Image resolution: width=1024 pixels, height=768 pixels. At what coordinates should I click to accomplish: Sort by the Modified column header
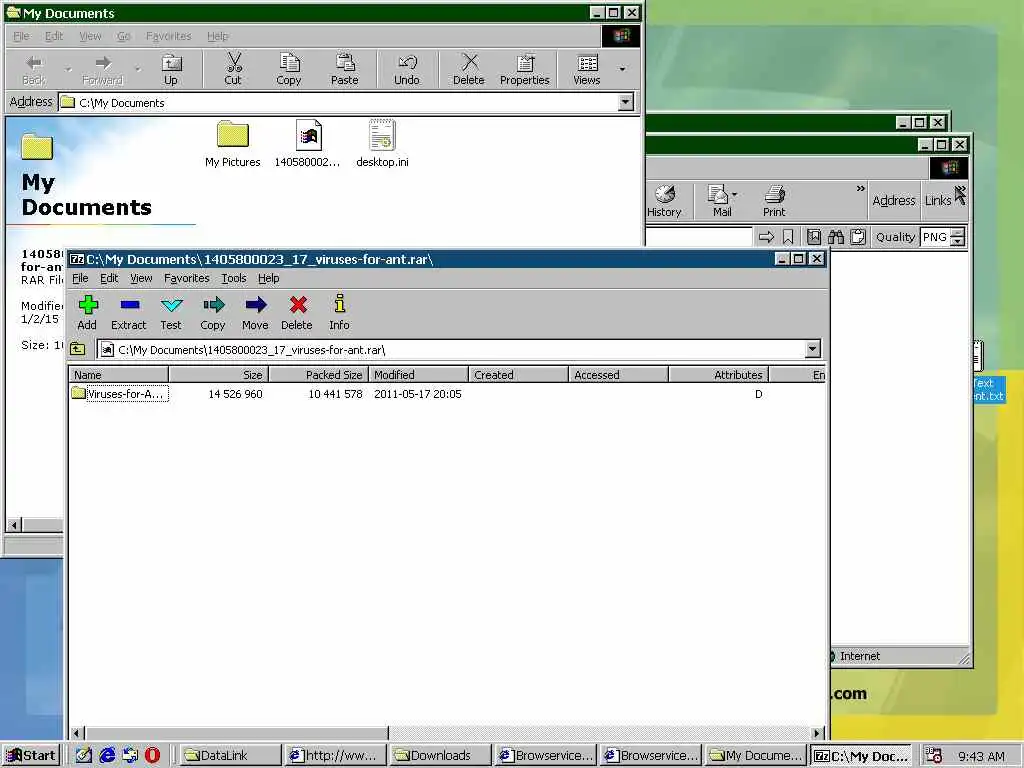(419, 375)
